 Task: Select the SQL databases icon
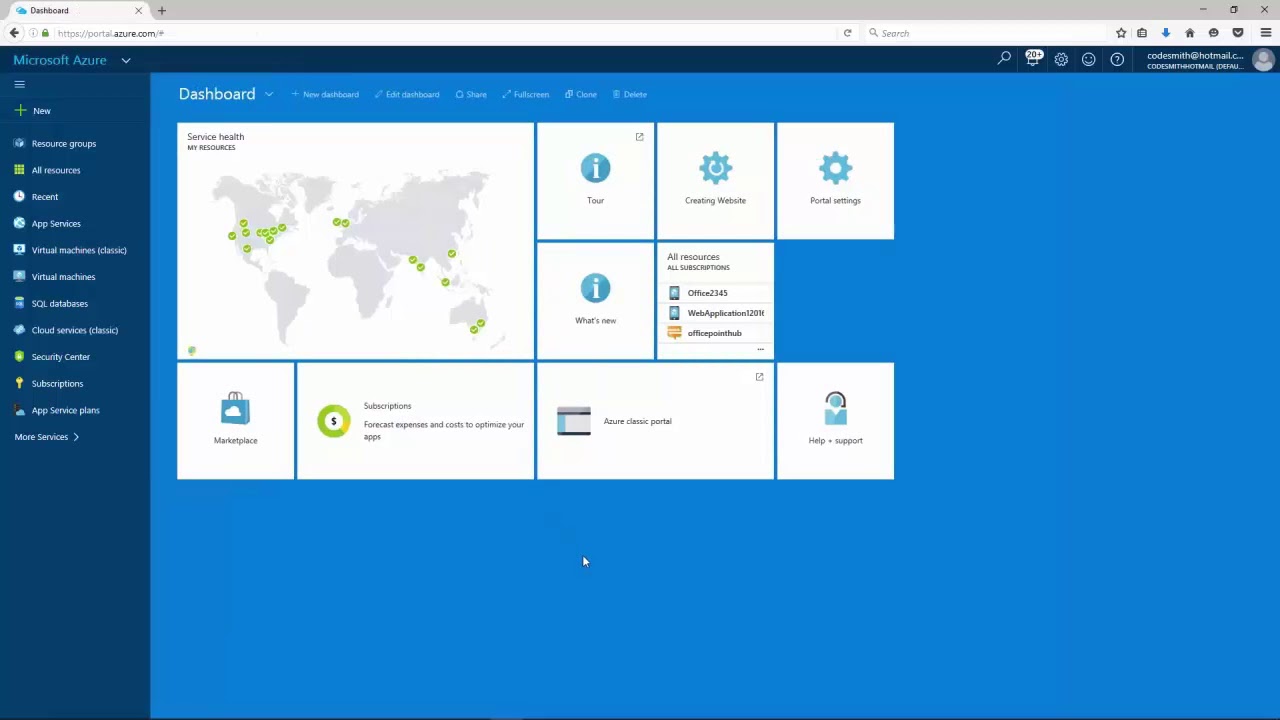19,303
